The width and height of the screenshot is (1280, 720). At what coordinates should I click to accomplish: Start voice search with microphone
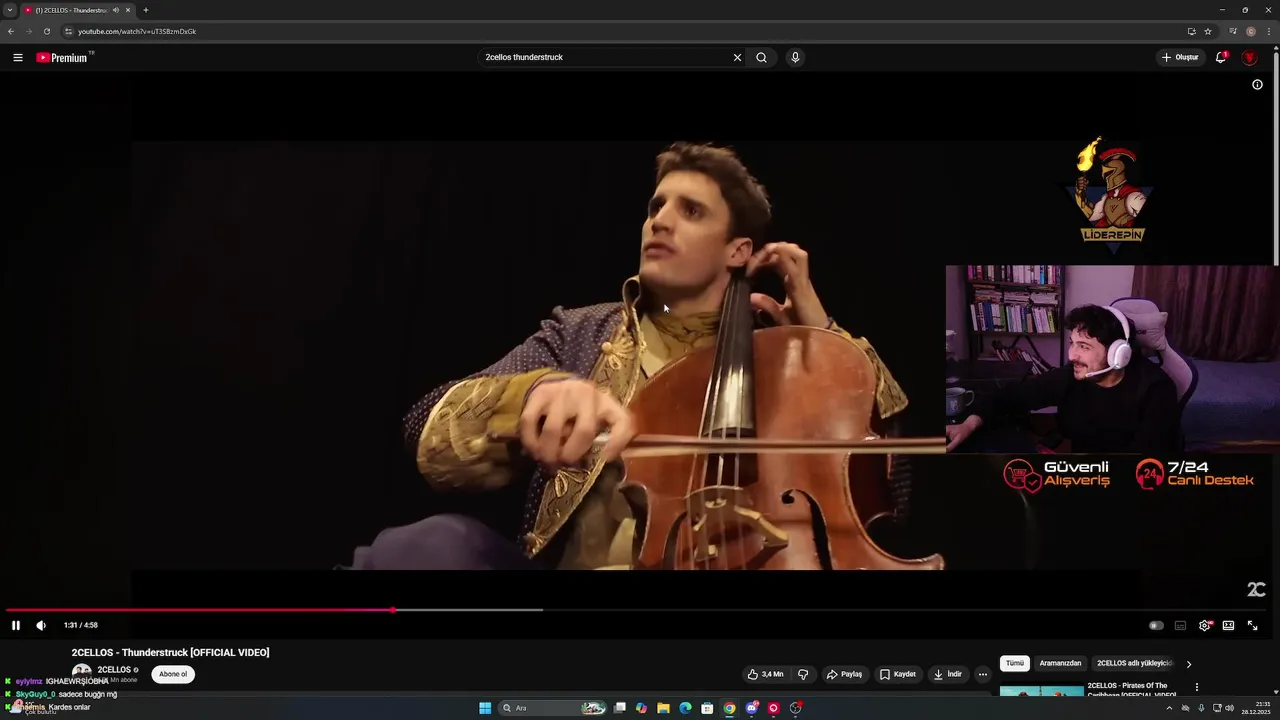tap(795, 57)
